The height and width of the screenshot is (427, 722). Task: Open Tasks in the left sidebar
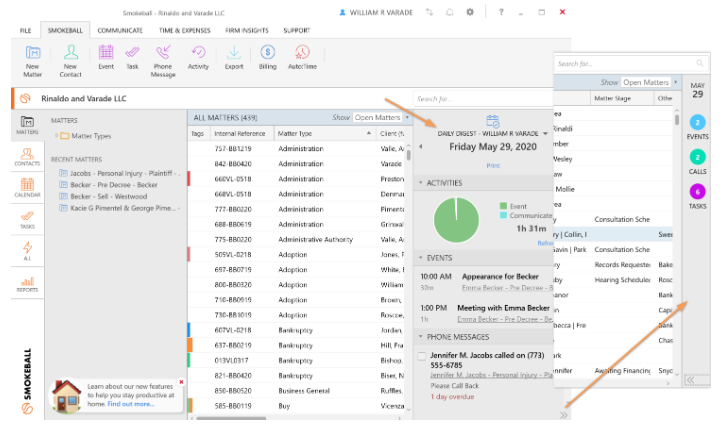(x=27, y=220)
